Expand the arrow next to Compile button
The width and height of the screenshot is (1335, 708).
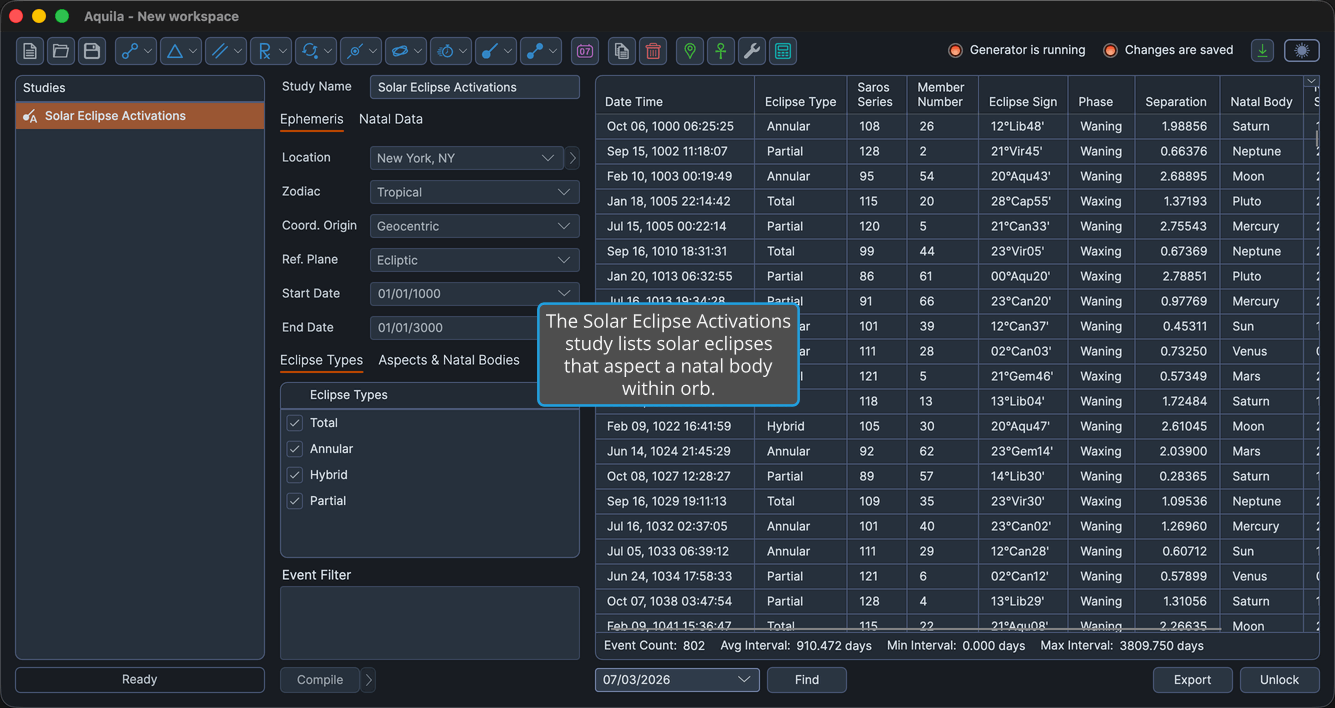coord(368,680)
